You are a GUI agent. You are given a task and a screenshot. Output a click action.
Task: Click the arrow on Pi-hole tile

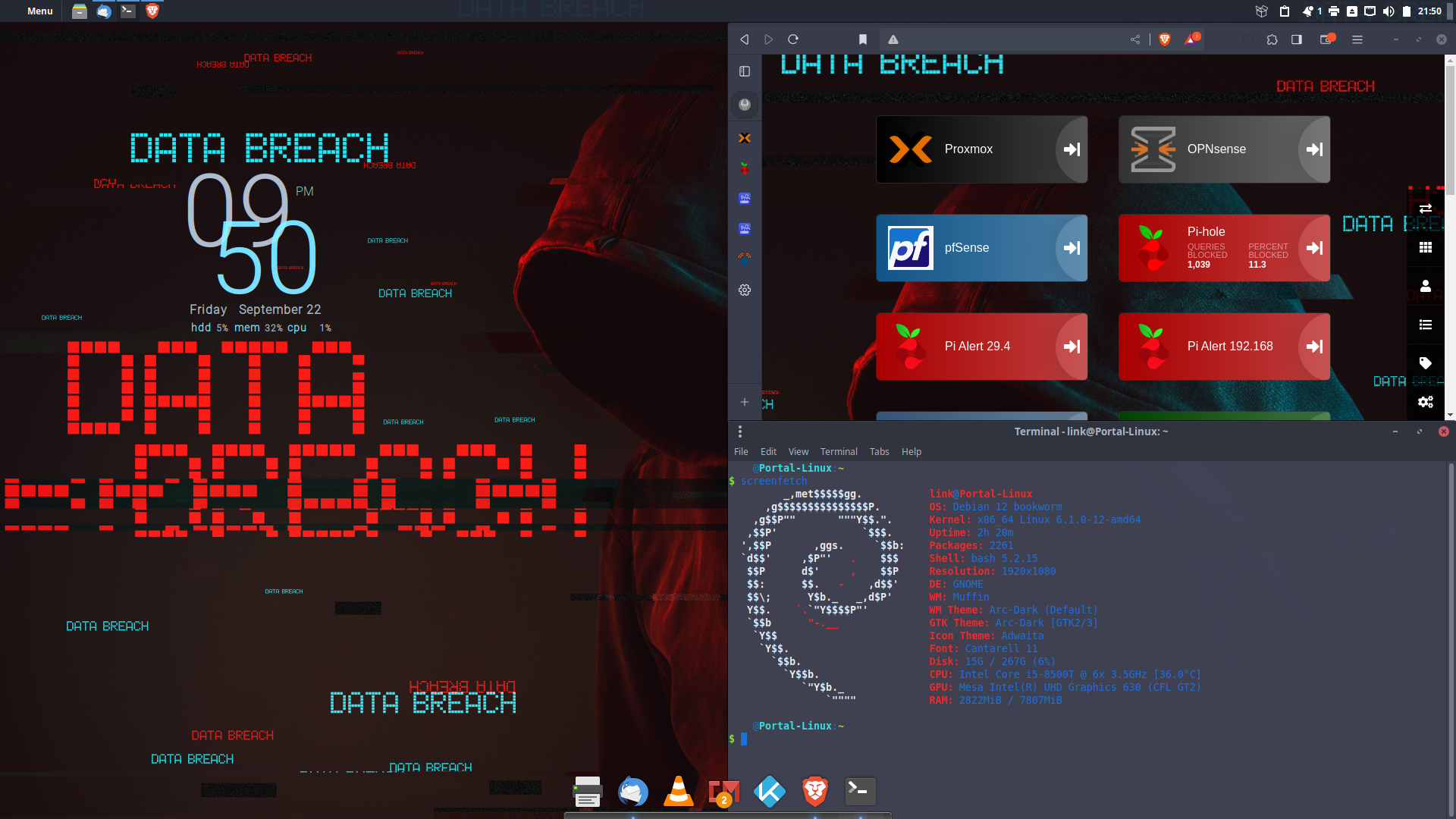tap(1314, 248)
